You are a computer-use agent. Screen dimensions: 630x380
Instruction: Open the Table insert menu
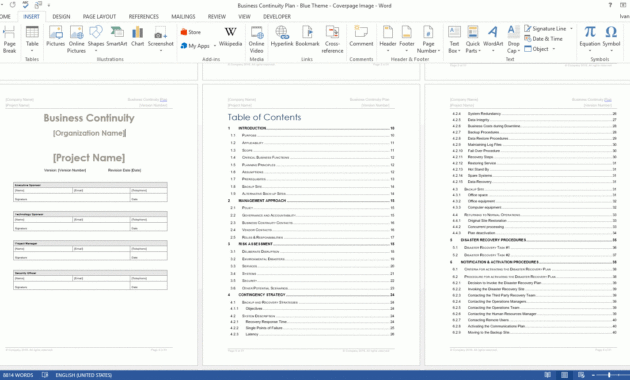click(x=32, y=39)
